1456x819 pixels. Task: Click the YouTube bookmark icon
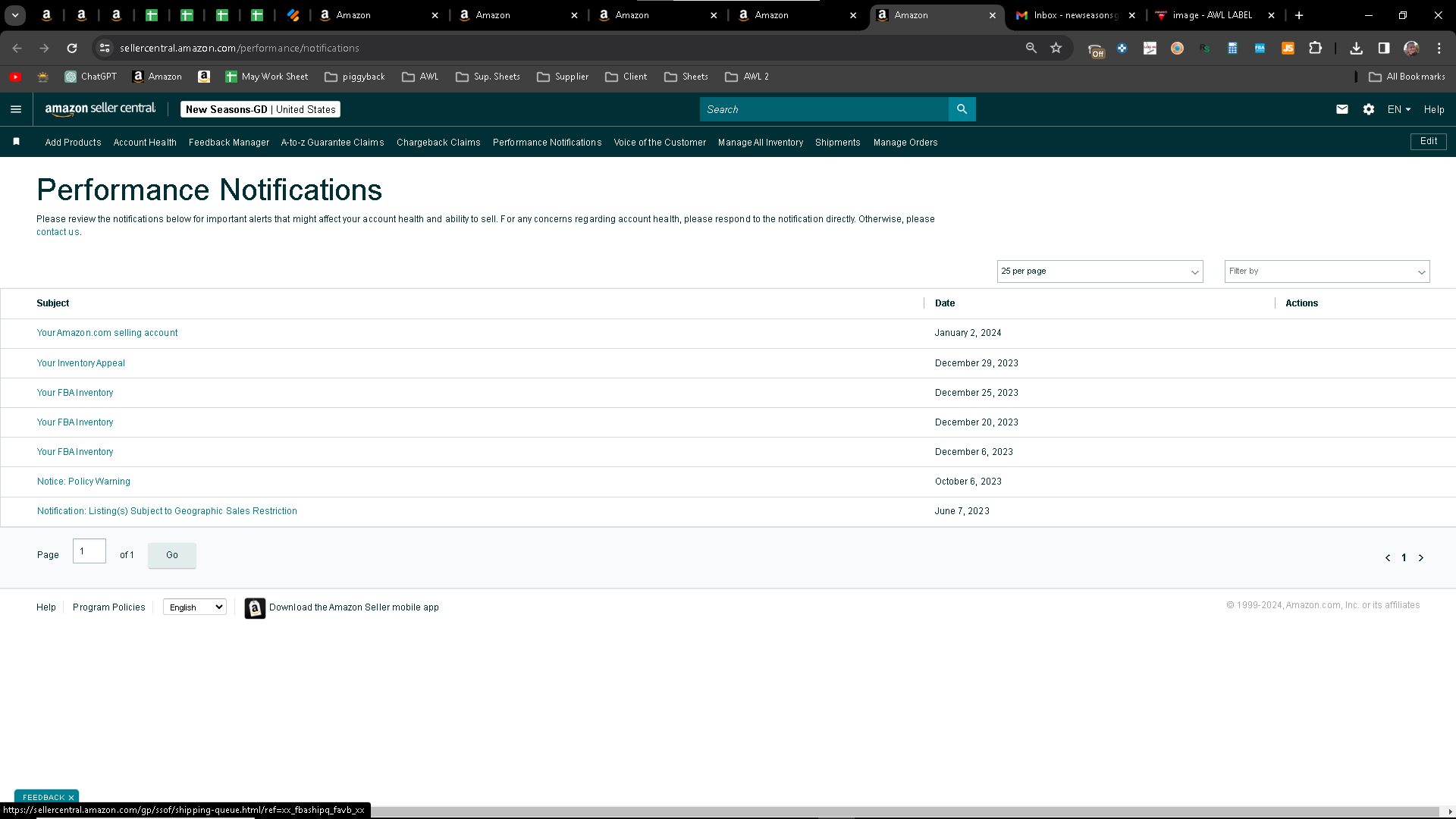click(x=15, y=77)
